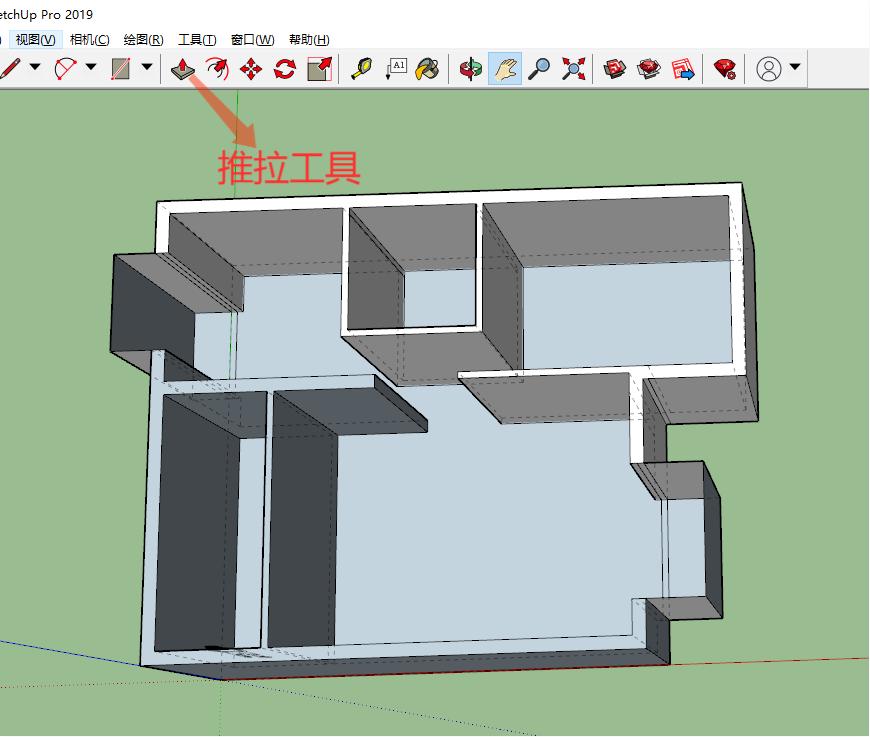Send the model to LayOut

pyautogui.click(x=683, y=69)
